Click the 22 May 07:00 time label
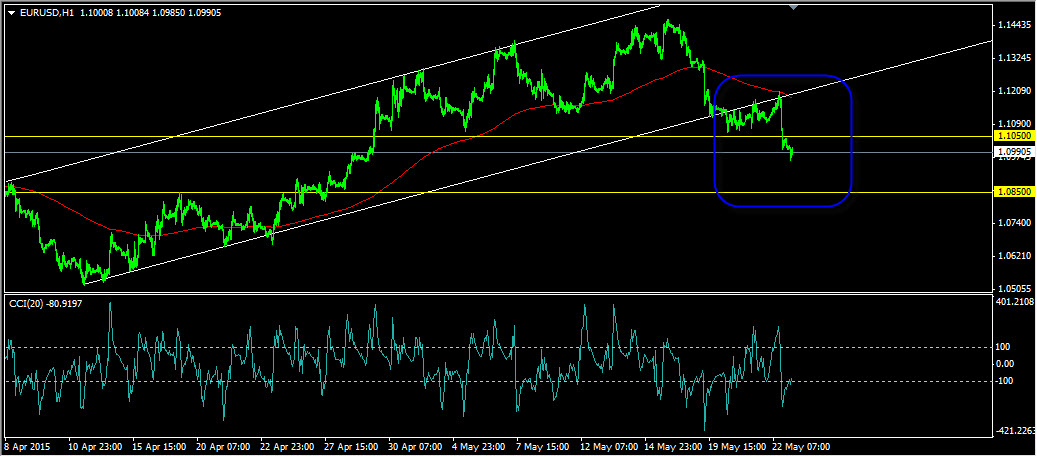1037x457 pixels. pos(801,446)
